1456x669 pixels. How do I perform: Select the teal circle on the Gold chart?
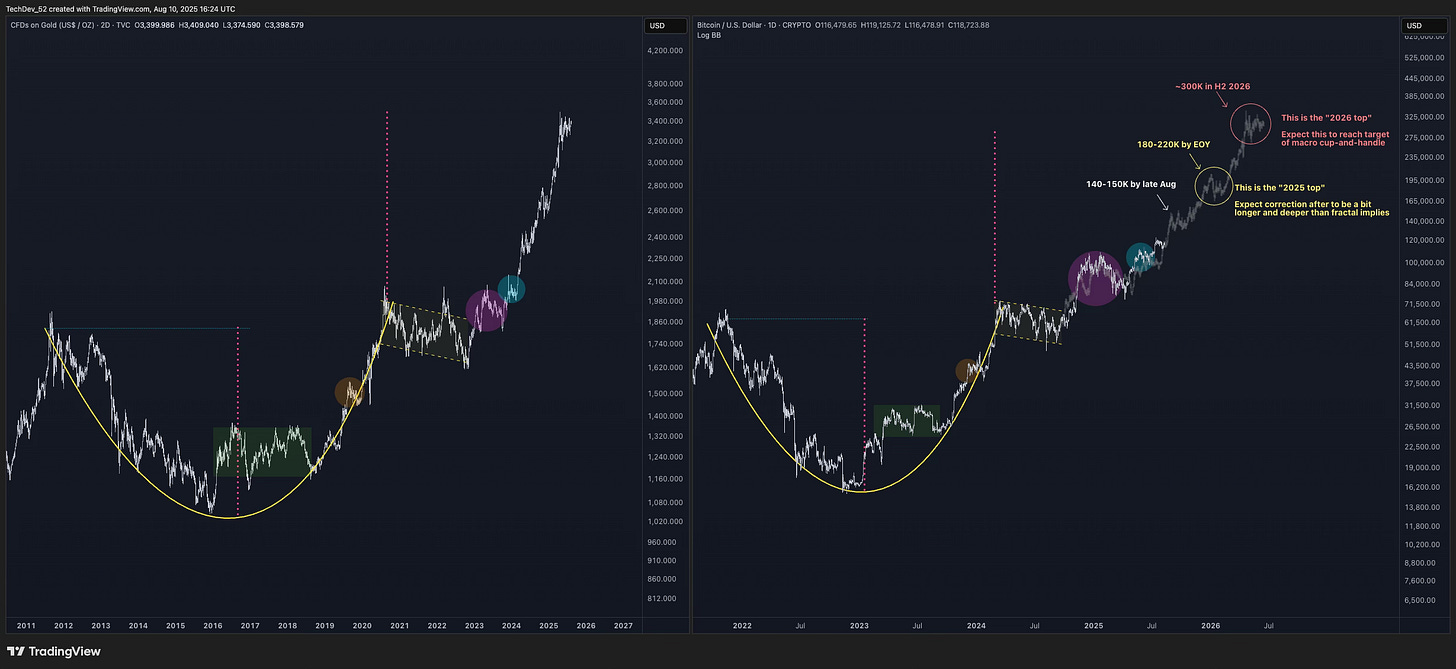pyautogui.click(x=511, y=289)
